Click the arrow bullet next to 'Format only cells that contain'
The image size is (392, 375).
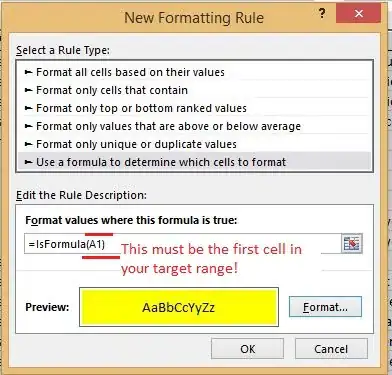pyautogui.click(x=29, y=90)
